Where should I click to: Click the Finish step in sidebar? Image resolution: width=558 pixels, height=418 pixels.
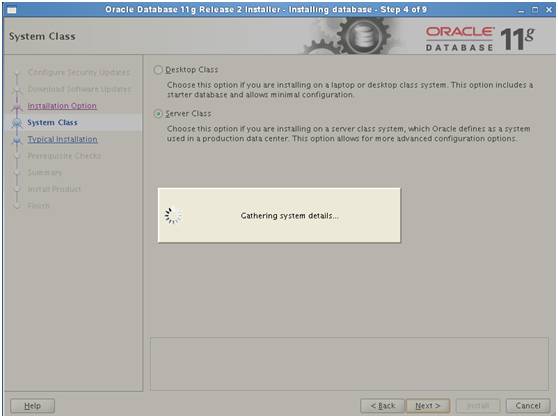coord(38,206)
